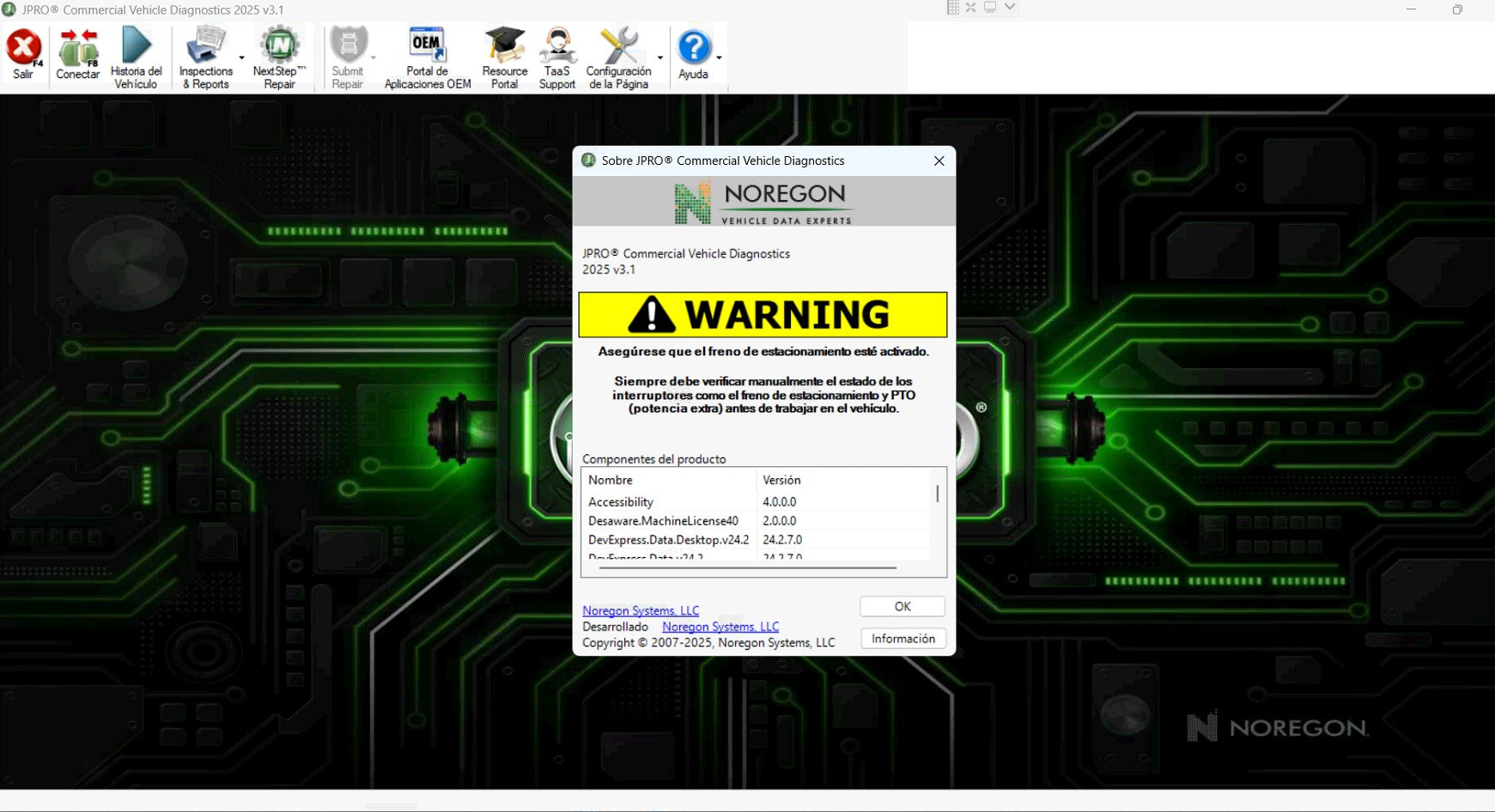The image size is (1495, 812).
Task: Expand the Ayuda dropdown arrow
Action: coord(719,58)
